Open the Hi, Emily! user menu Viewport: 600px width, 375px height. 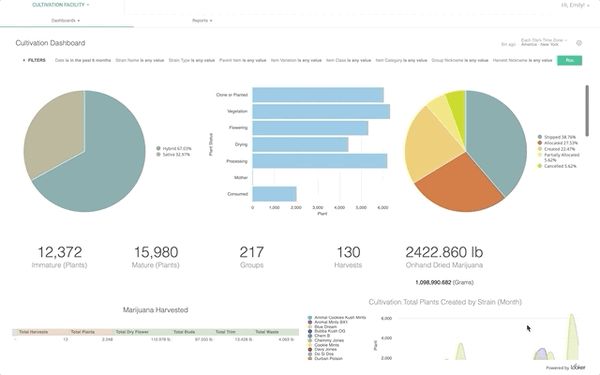[x=575, y=5]
